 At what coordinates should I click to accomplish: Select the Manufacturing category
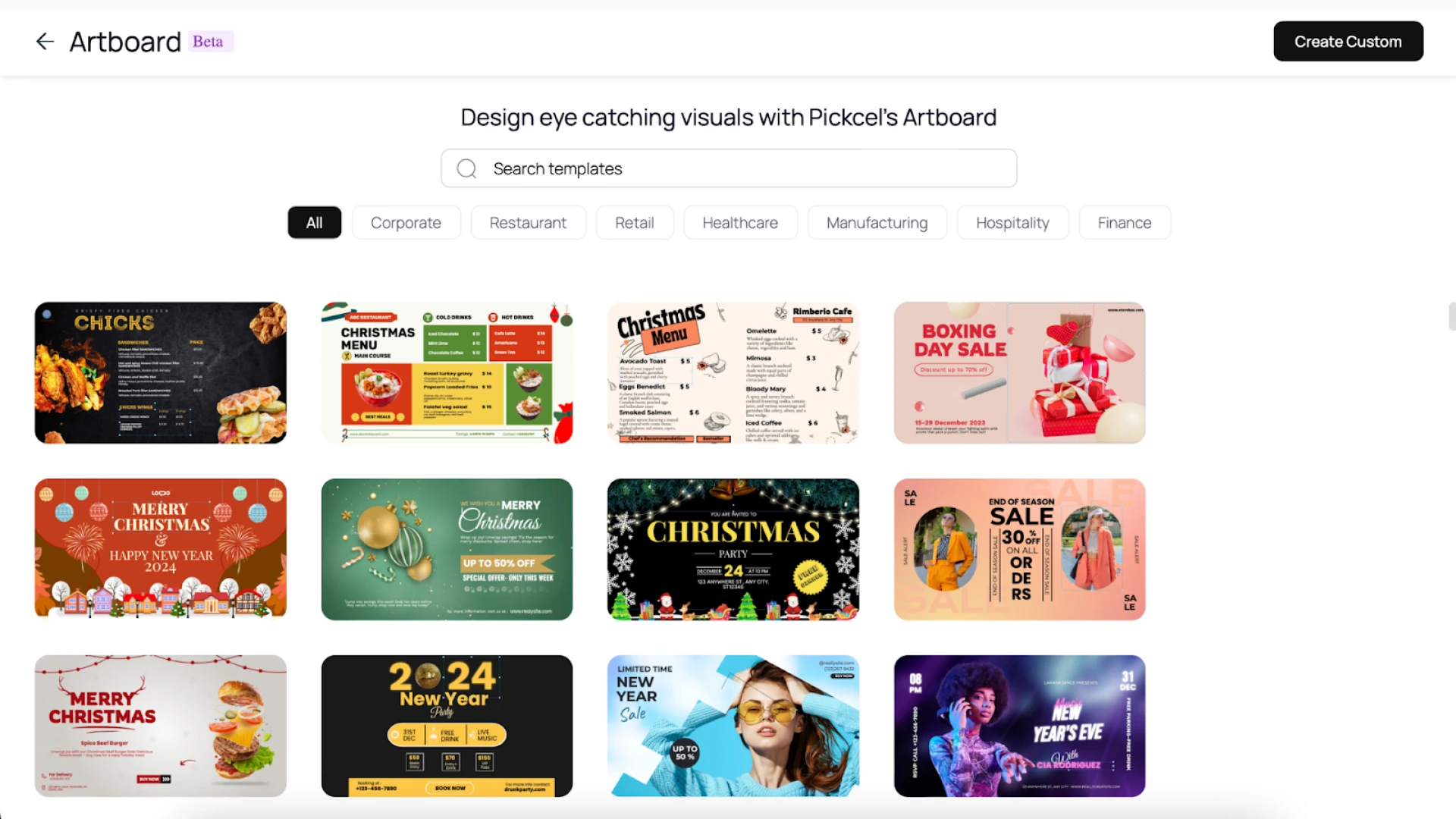coord(877,223)
